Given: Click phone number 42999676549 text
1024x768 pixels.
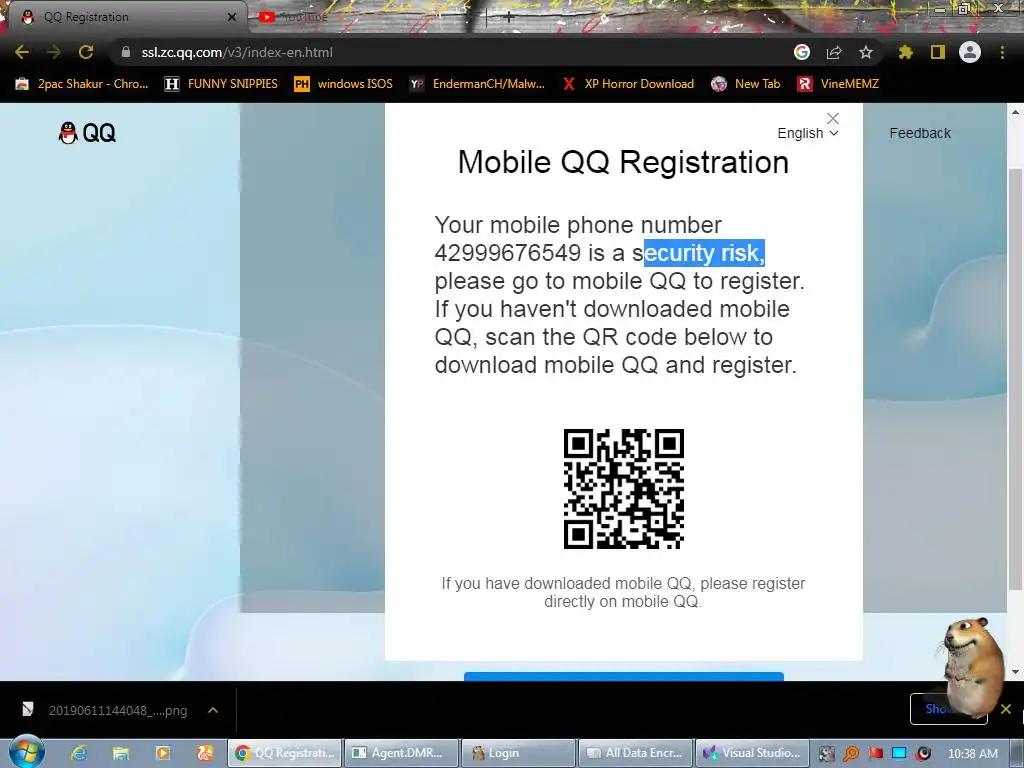Looking at the screenshot, I should [x=507, y=253].
